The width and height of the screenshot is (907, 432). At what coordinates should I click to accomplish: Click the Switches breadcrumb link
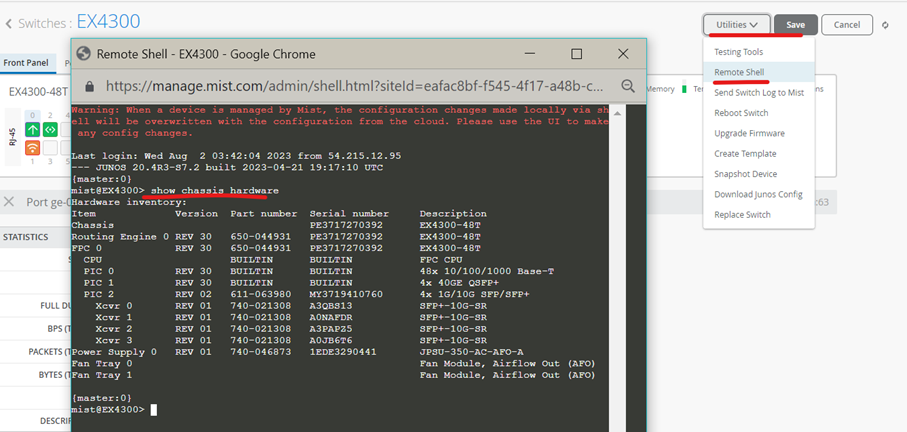click(x=42, y=24)
